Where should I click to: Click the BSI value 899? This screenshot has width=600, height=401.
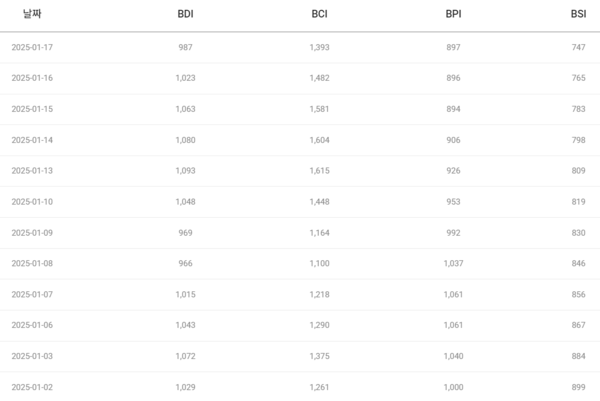click(x=577, y=387)
